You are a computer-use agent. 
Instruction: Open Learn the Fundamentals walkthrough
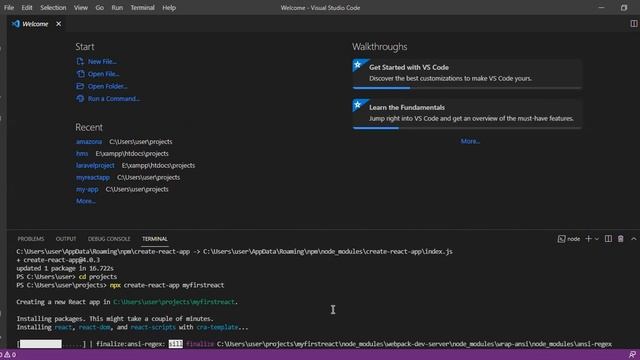467,113
